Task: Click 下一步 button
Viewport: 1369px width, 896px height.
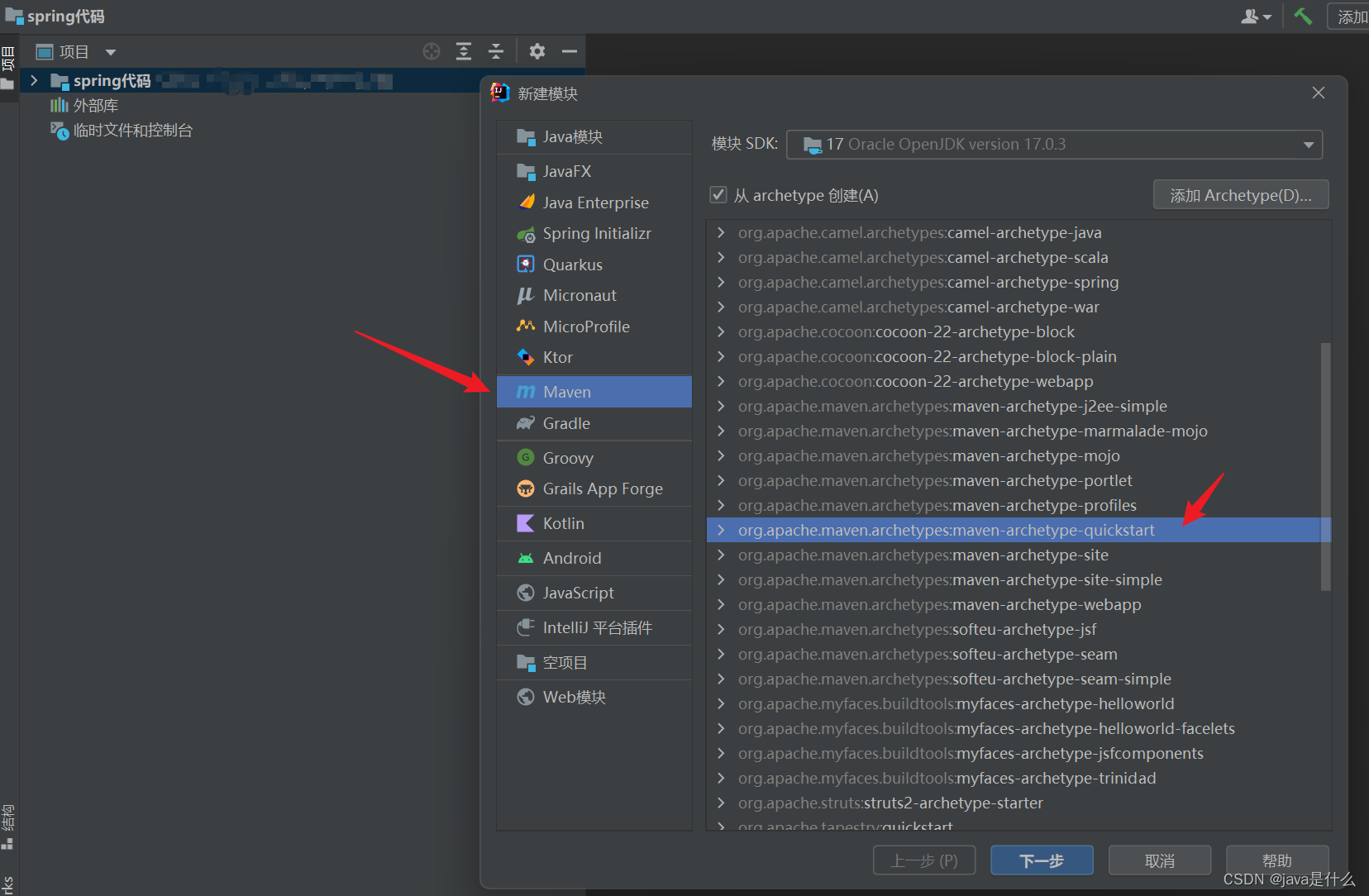Action: click(x=1042, y=860)
